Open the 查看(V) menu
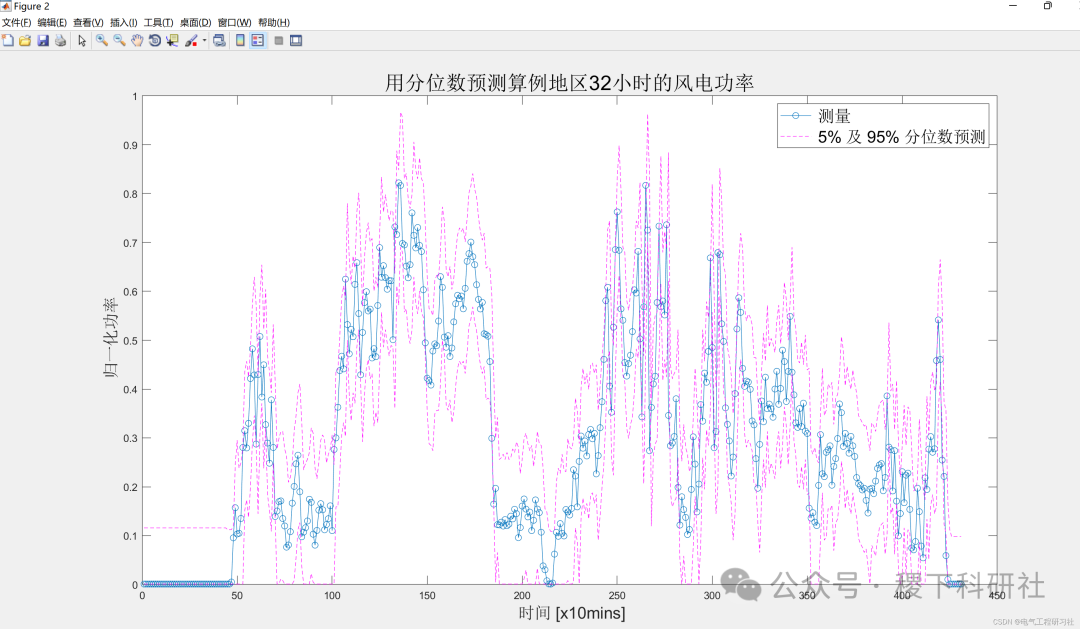Viewport: 1080px width, 629px height. click(88, 23)
